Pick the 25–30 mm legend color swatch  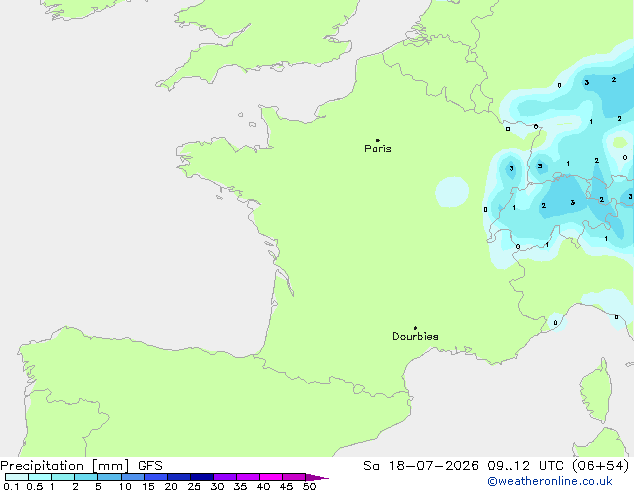click(x=202, y=477)
